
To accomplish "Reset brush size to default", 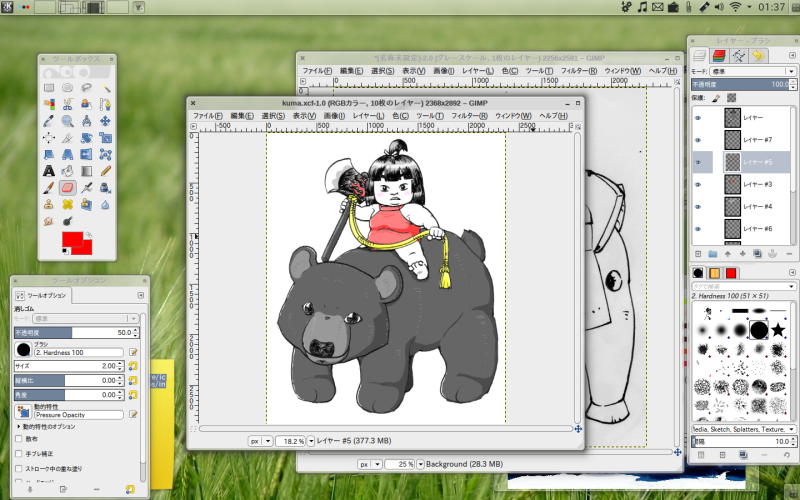I will tap(133, 366).
